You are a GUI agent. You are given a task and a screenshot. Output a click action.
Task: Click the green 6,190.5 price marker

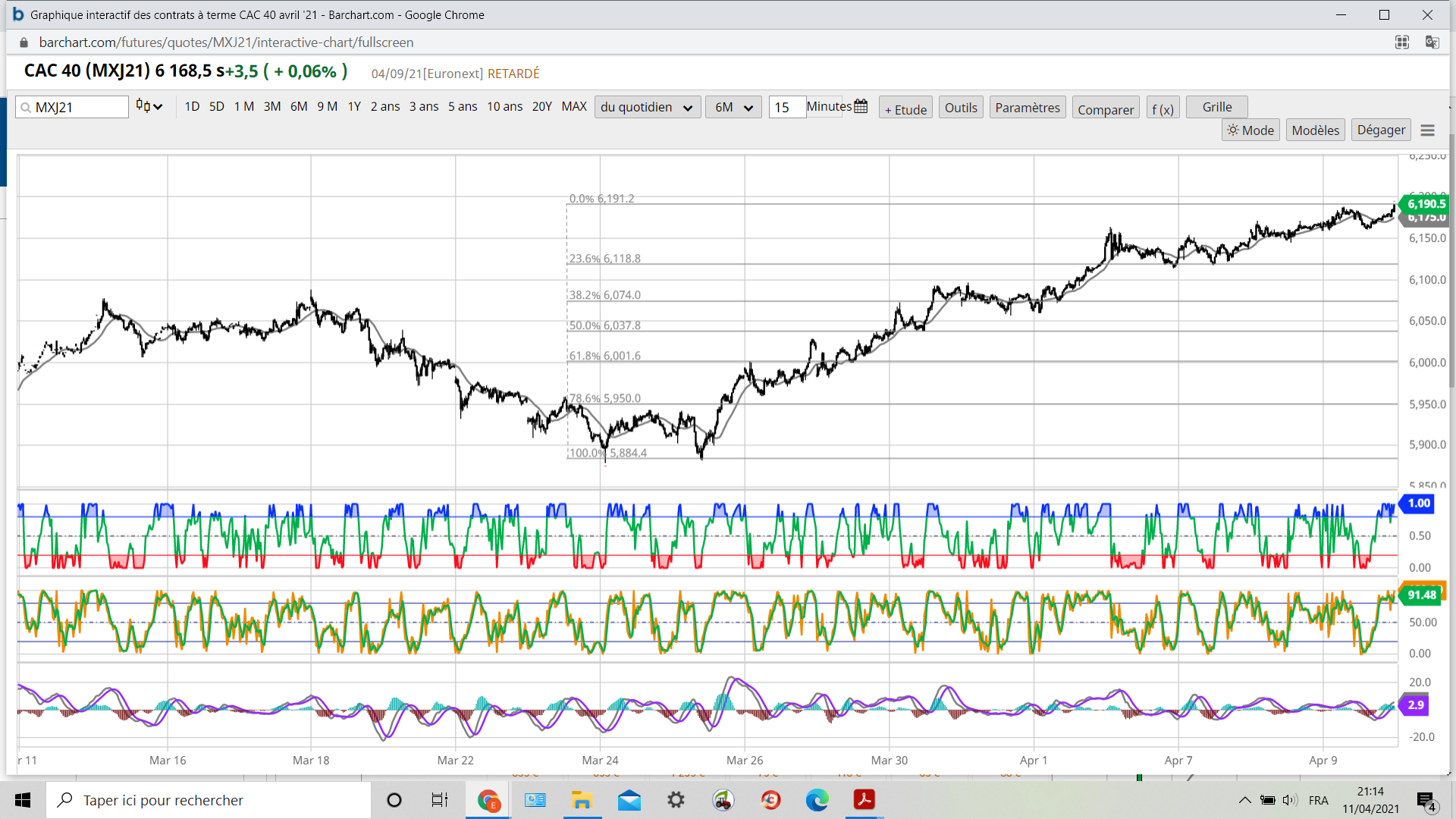click(1425, 203)
